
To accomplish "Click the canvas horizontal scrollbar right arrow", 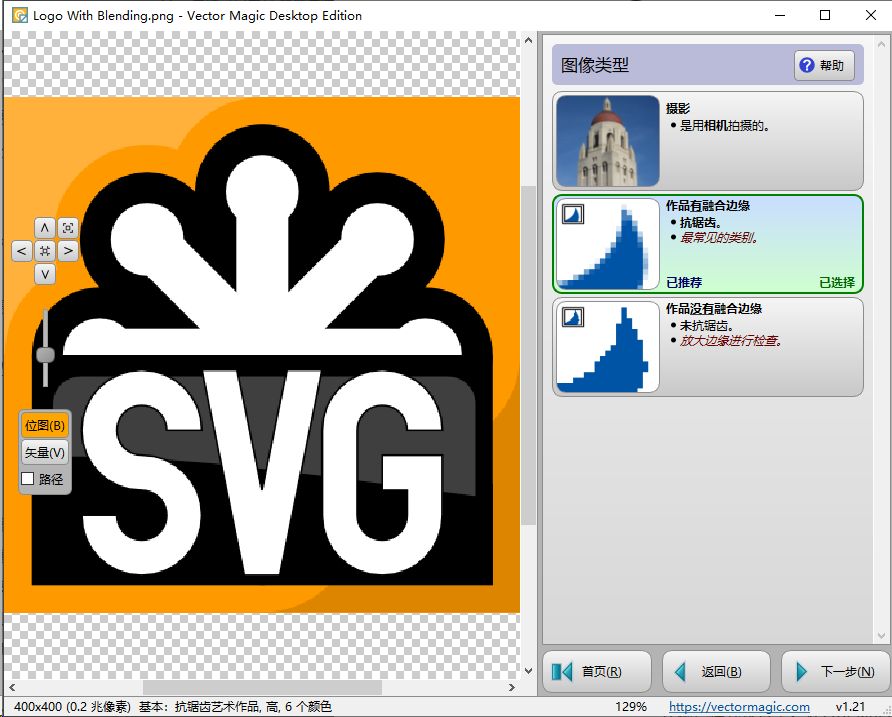I will click(511, 687).
